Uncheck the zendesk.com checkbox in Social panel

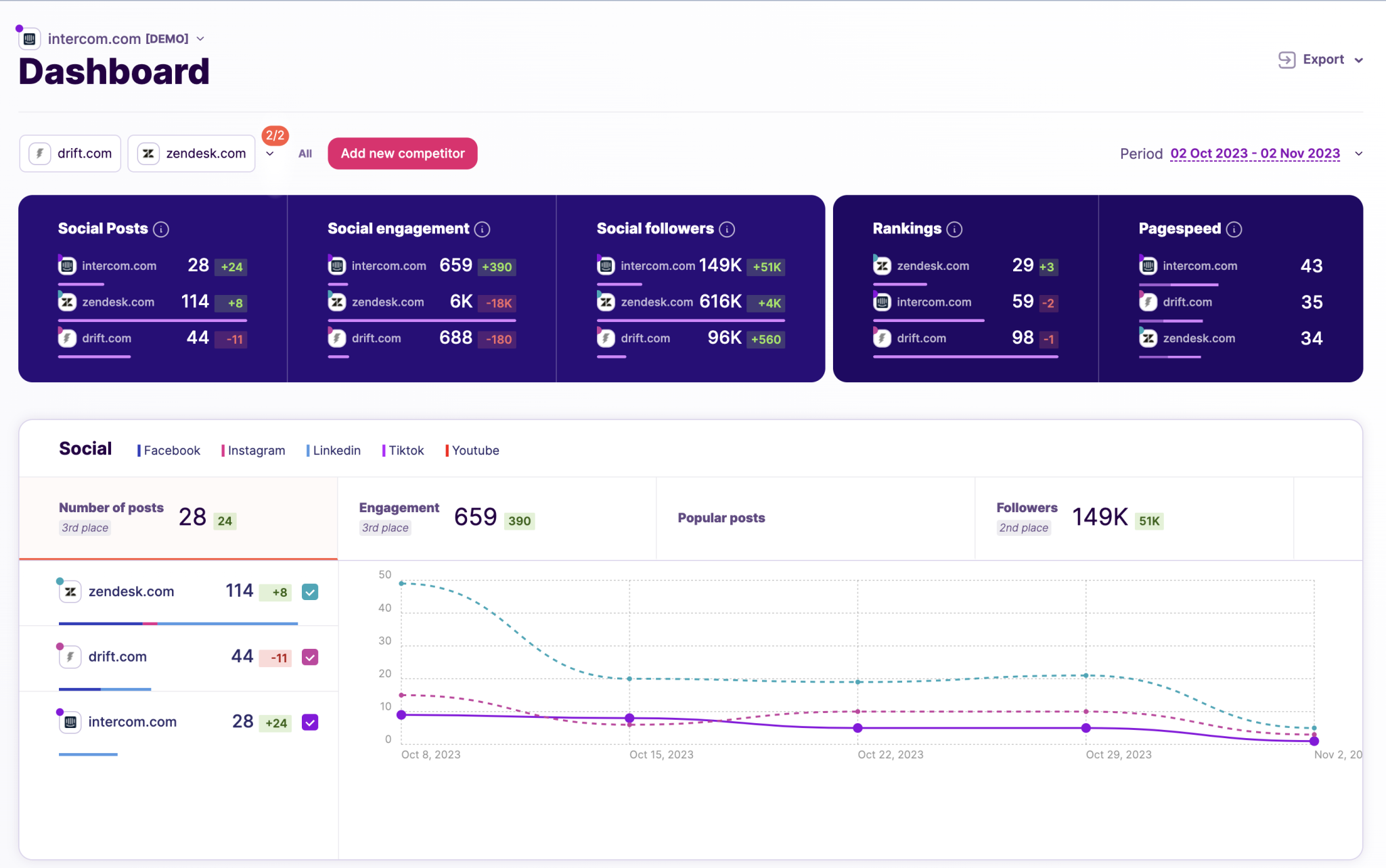310,592
